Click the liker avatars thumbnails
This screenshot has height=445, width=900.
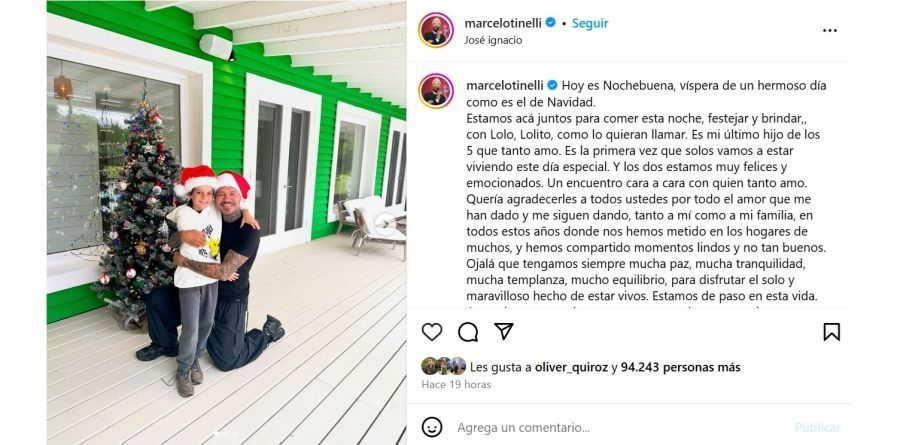[x=444, y=366]
